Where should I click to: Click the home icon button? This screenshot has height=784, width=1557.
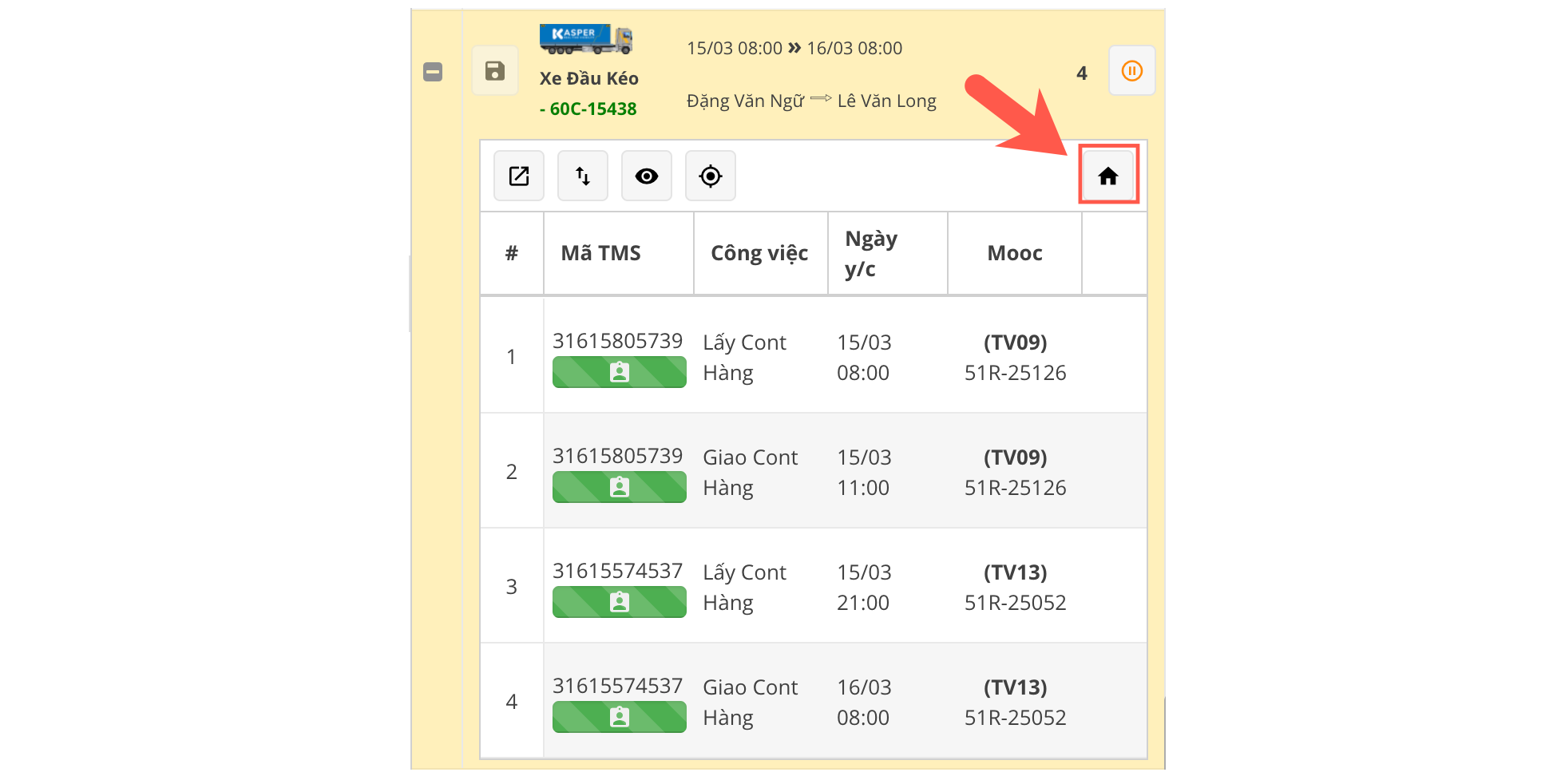pyautogui.click(x=1107, y=176)
